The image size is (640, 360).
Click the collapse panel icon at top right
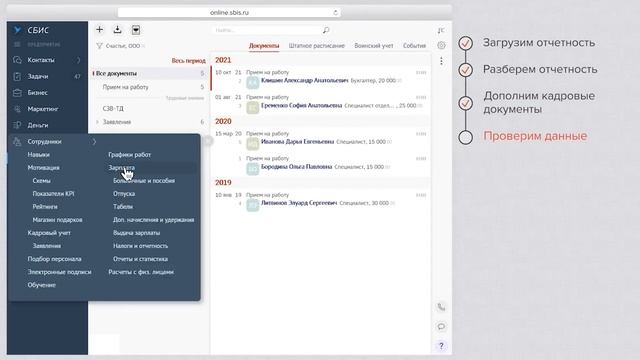click(x=441, y=31)
